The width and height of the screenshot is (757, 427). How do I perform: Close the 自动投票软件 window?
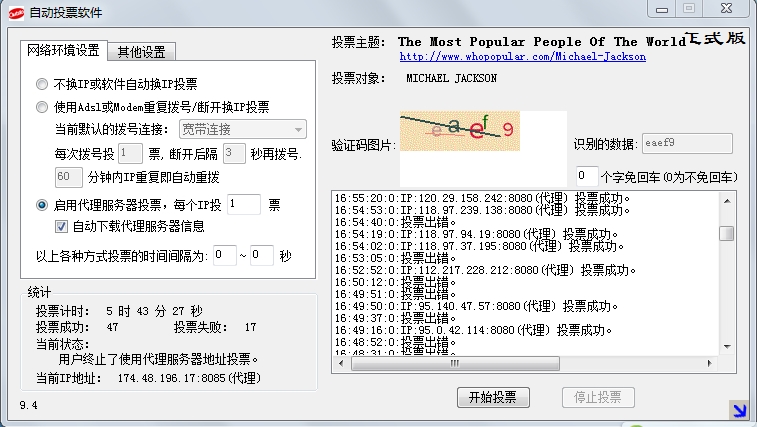(x=726, y=9)
